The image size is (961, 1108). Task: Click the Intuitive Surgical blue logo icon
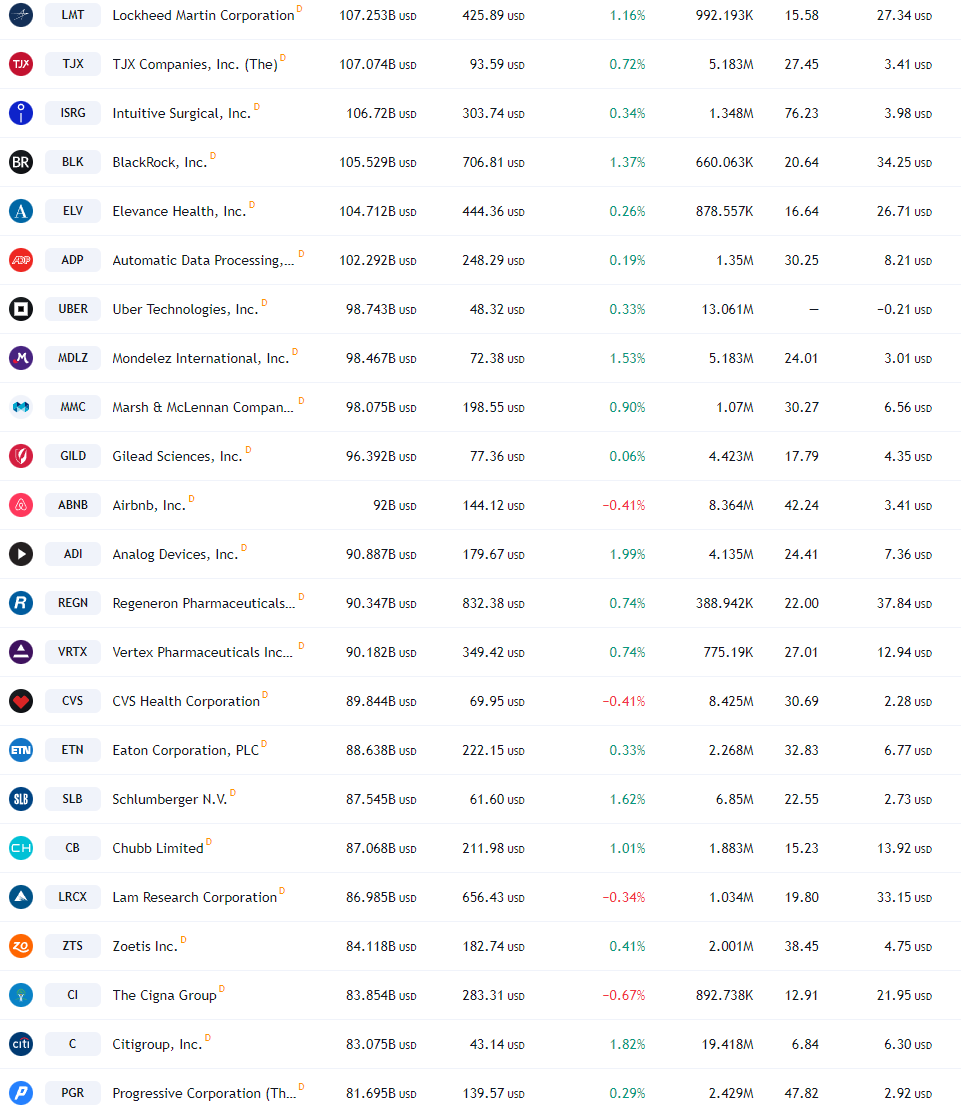pyautogui.click(x=21, y=113)
